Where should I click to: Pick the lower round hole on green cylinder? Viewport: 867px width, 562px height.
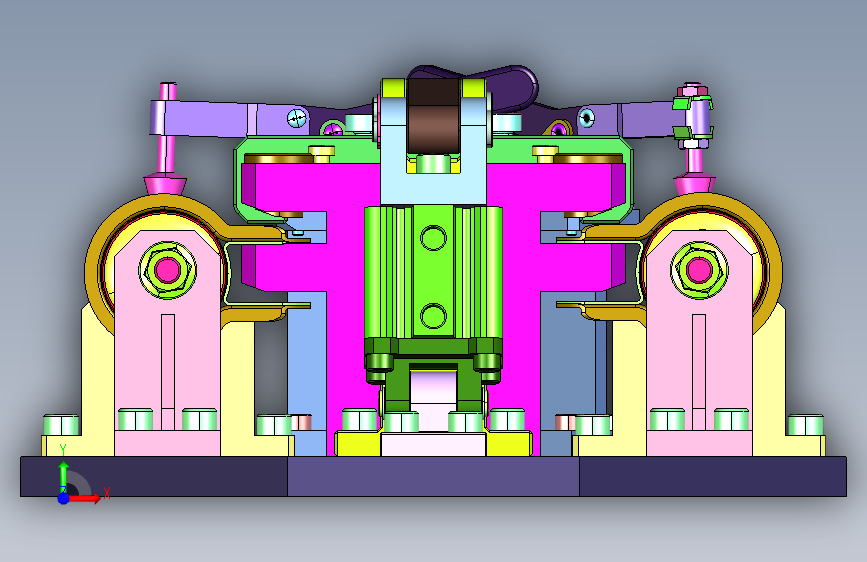pyautogui.click(x=434, y=316)
